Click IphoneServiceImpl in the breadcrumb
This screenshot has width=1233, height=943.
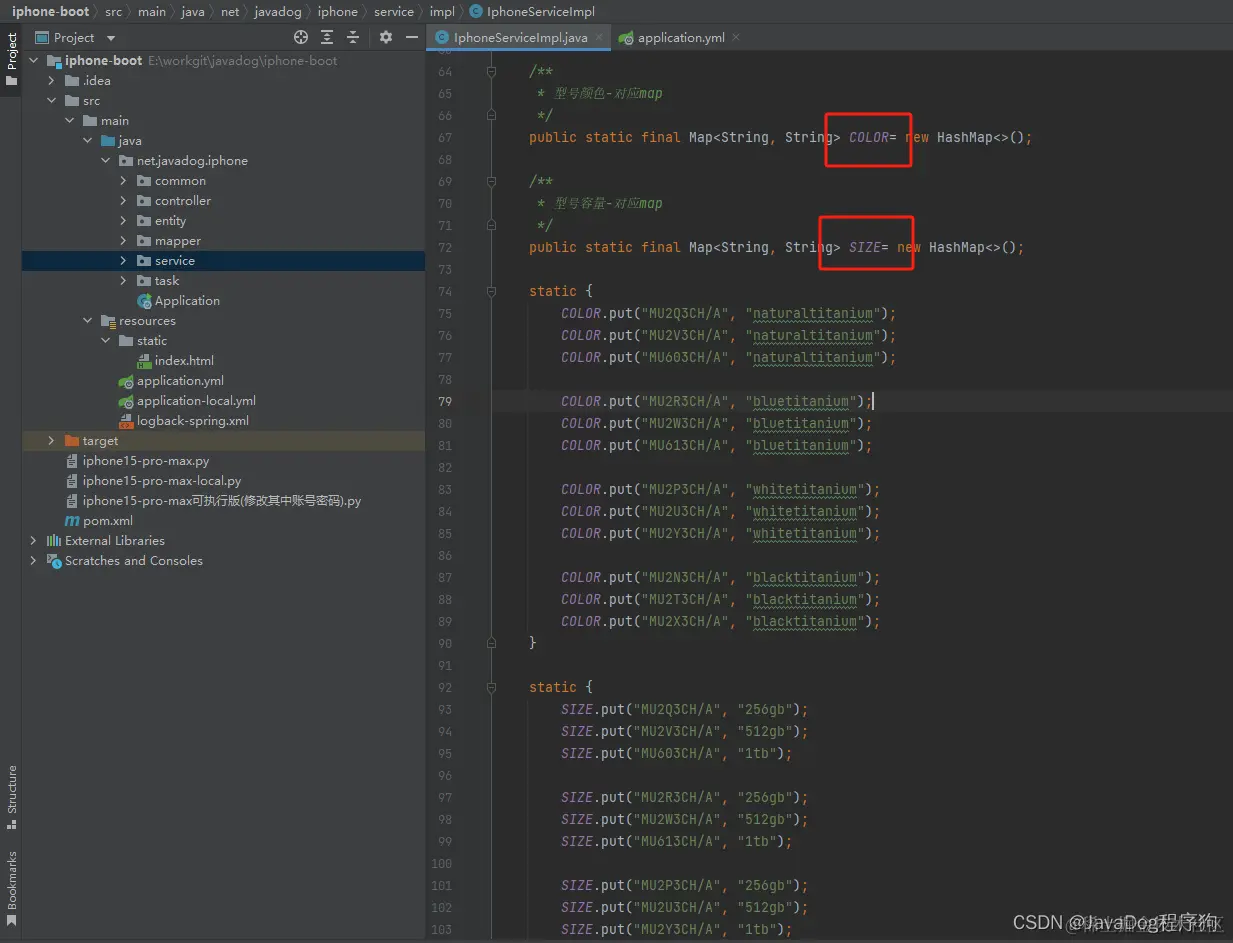pos(541,12)
